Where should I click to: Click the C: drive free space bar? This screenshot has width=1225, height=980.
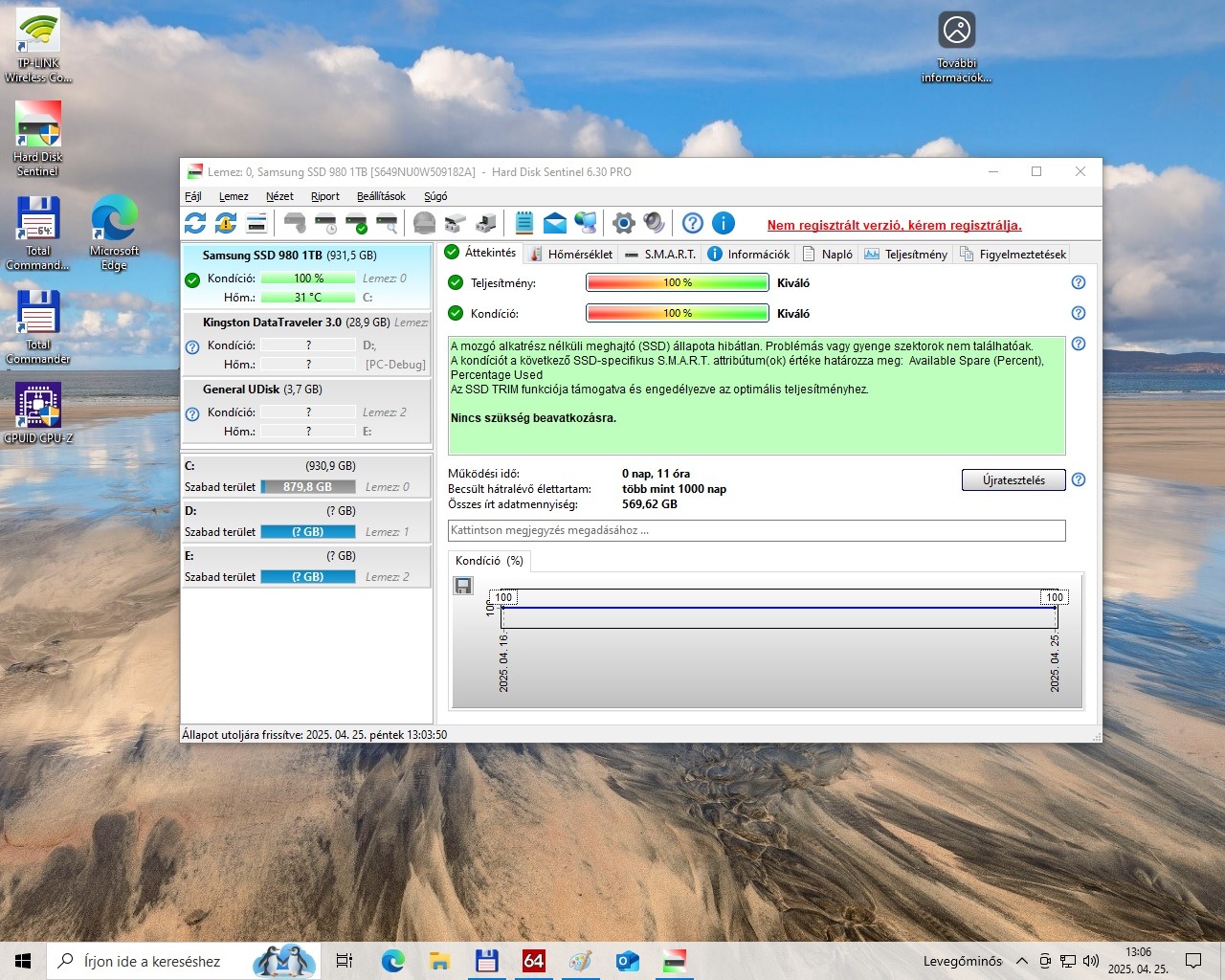point(308,487)
